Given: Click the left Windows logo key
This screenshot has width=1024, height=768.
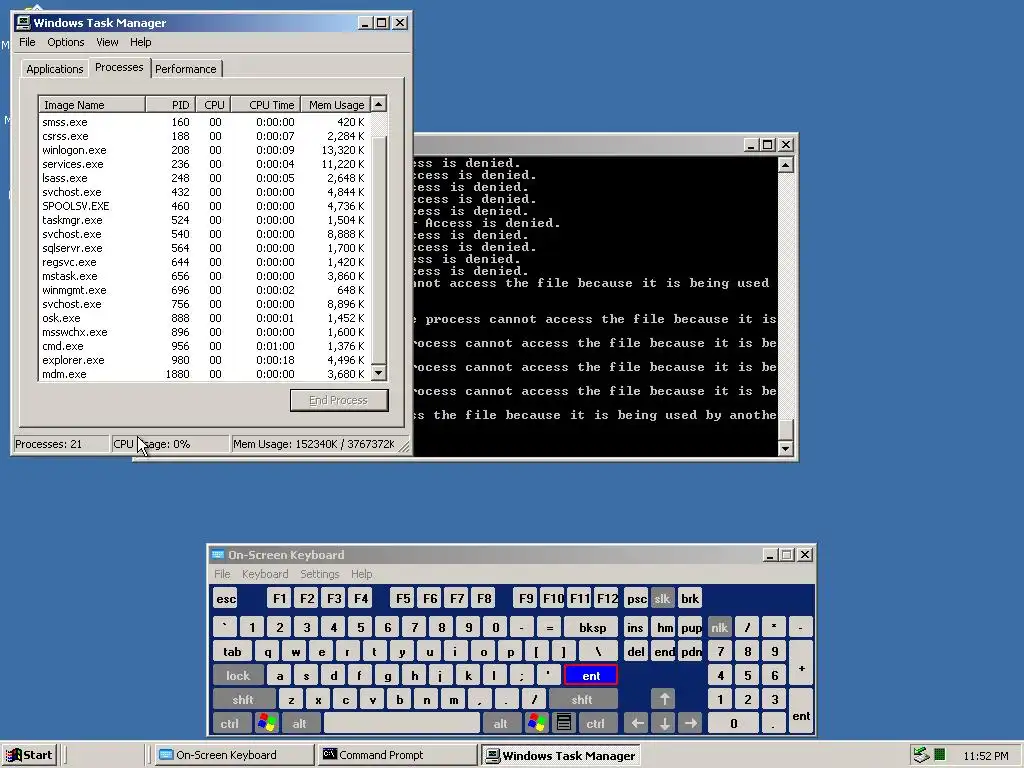Looking at the screenshot, I should point(267,724).
